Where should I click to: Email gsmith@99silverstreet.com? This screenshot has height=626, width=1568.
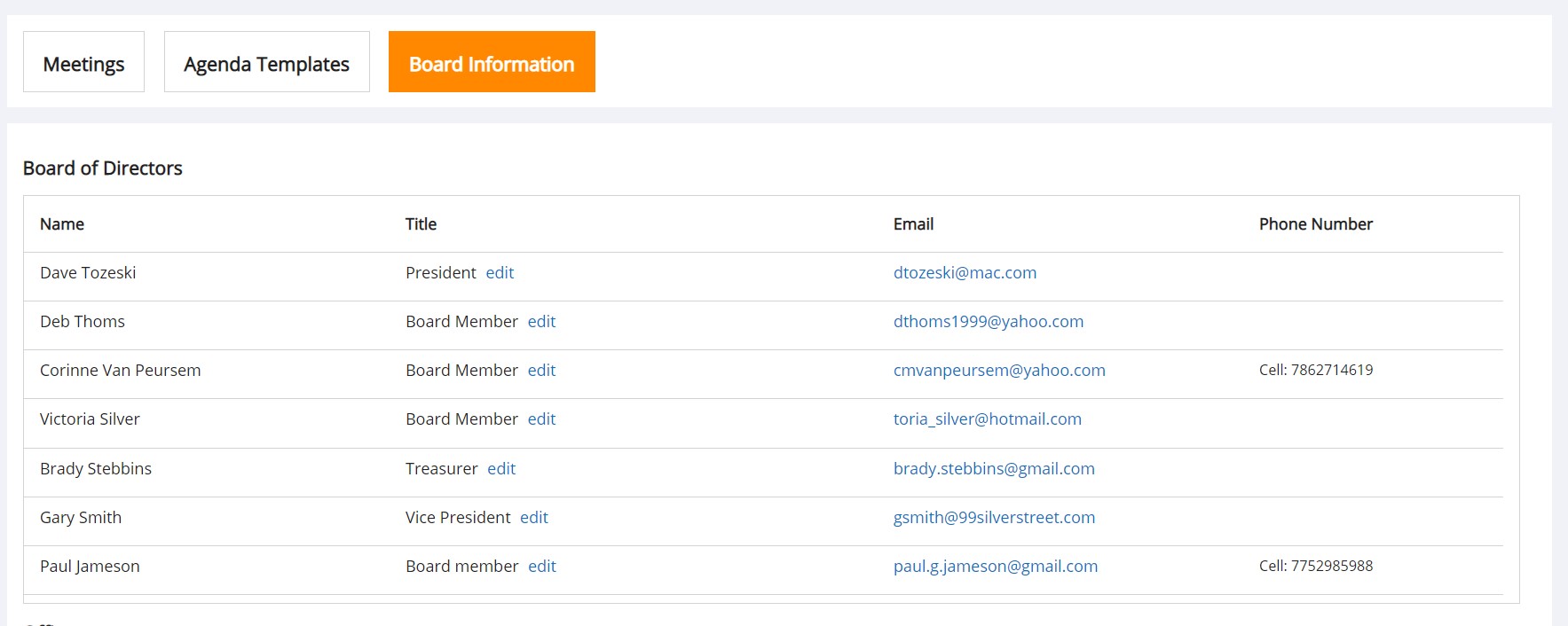[x=994, y=518]
